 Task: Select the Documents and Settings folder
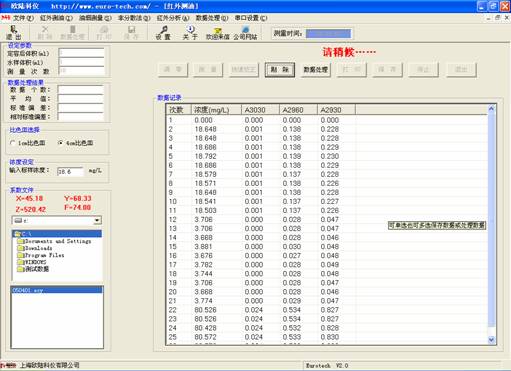pyautogui.click(x=55, y=241)
